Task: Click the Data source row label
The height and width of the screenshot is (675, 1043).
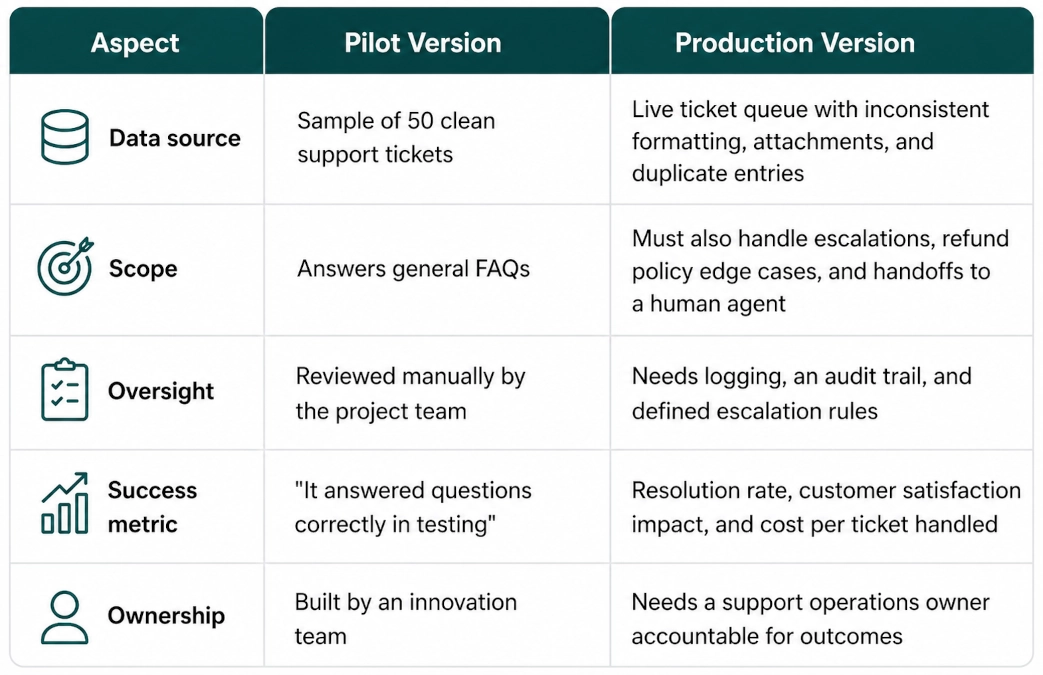Action: pyautogui.click(x=175, y=138)
